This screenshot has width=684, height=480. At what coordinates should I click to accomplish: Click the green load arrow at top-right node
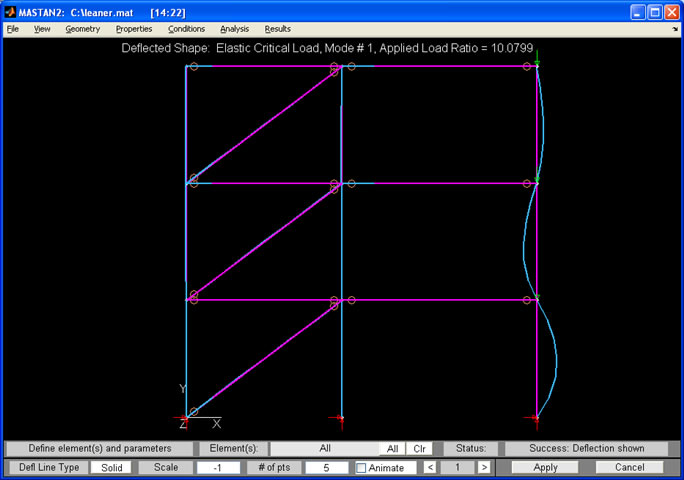coord(537,64)
